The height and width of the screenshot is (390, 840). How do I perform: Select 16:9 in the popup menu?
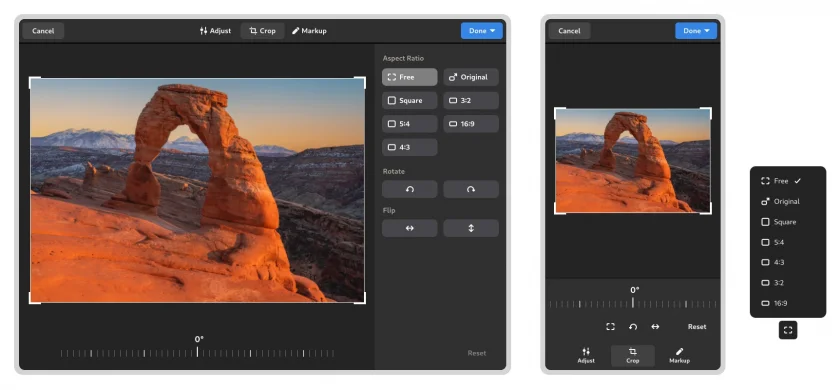click(788, 303)
